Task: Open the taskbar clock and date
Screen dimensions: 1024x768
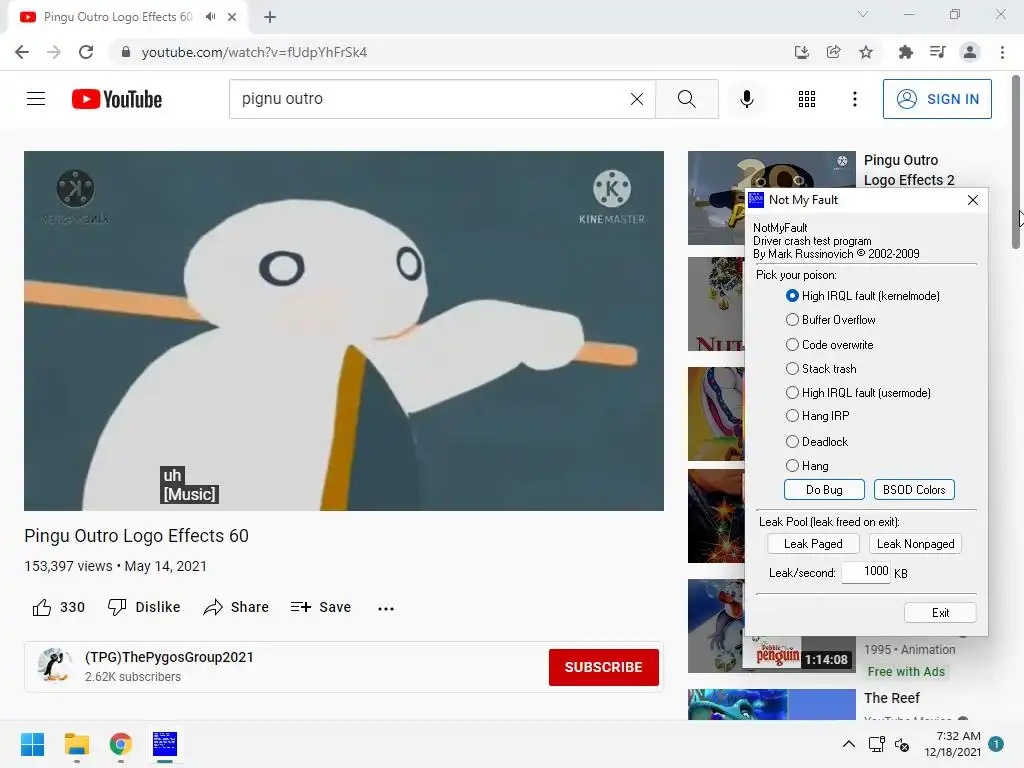Action: 952,744
